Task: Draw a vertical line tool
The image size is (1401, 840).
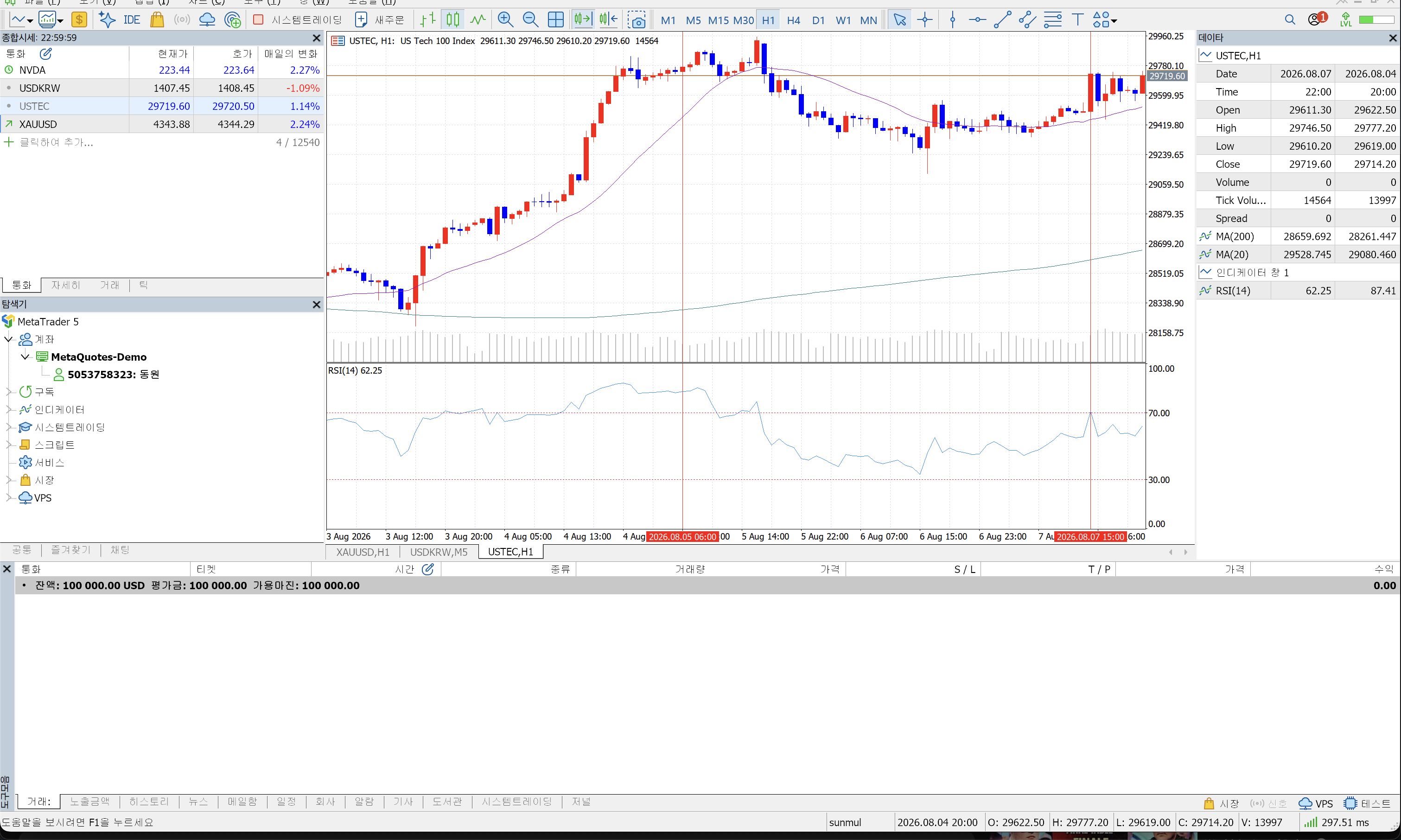Action: (953, 20)
